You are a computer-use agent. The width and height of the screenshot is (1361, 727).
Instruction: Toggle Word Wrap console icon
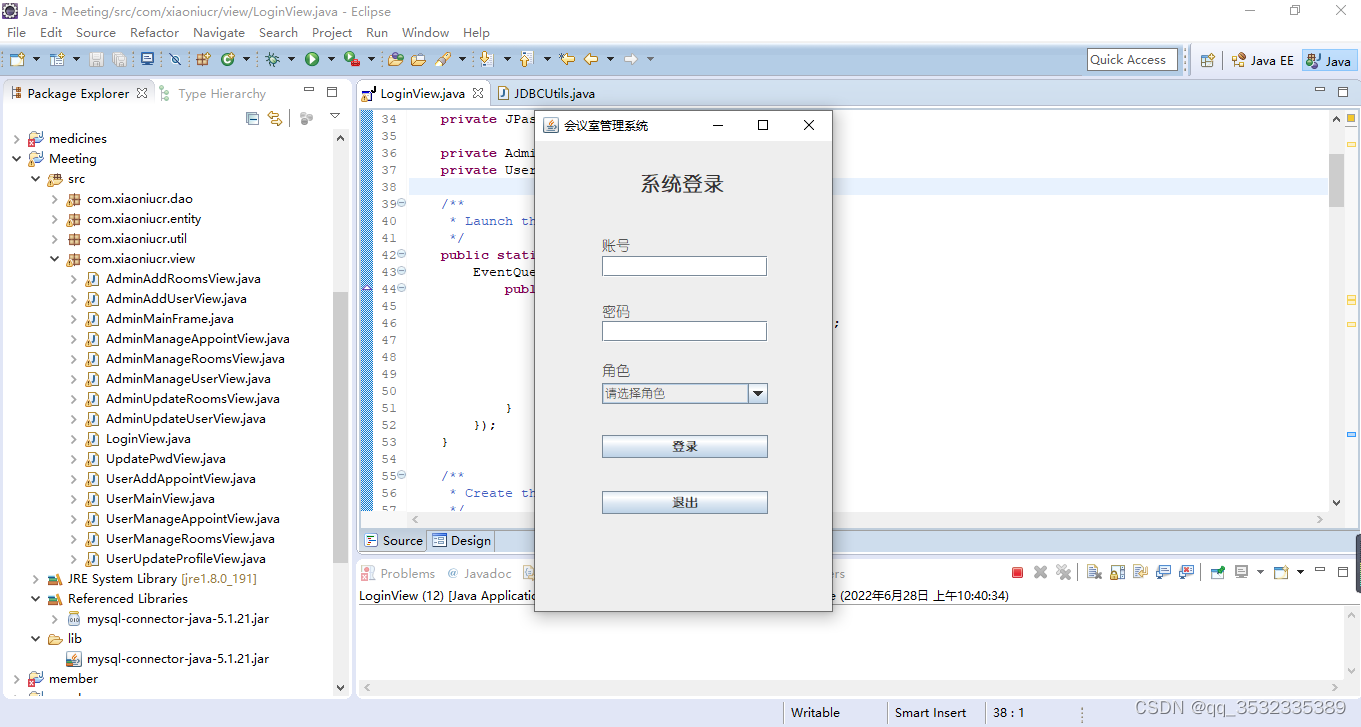pyautogui.click(x=1140, y=572)
